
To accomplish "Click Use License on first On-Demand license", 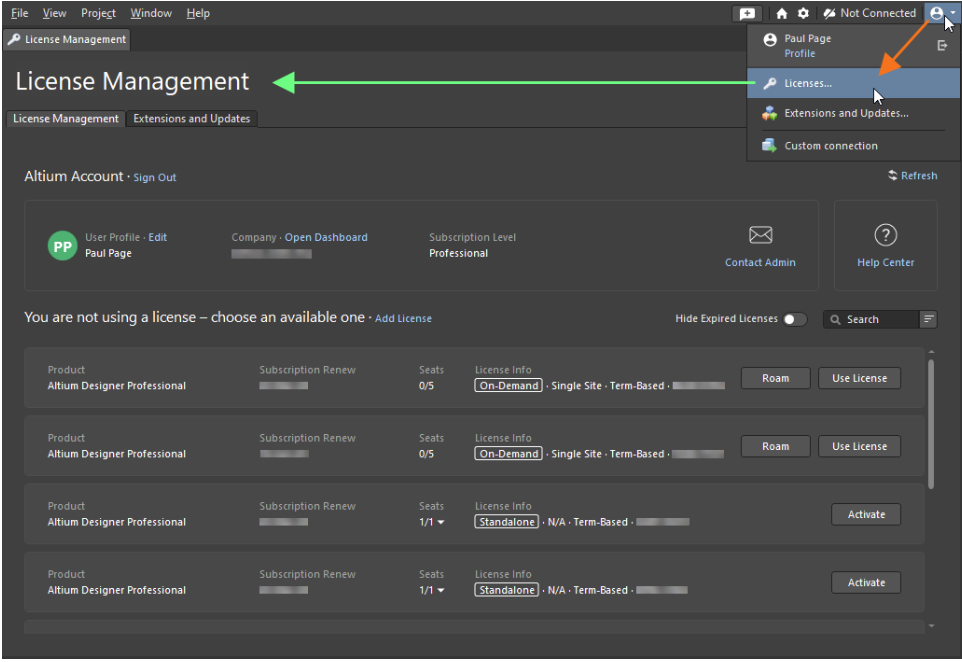I will (859, 379).
